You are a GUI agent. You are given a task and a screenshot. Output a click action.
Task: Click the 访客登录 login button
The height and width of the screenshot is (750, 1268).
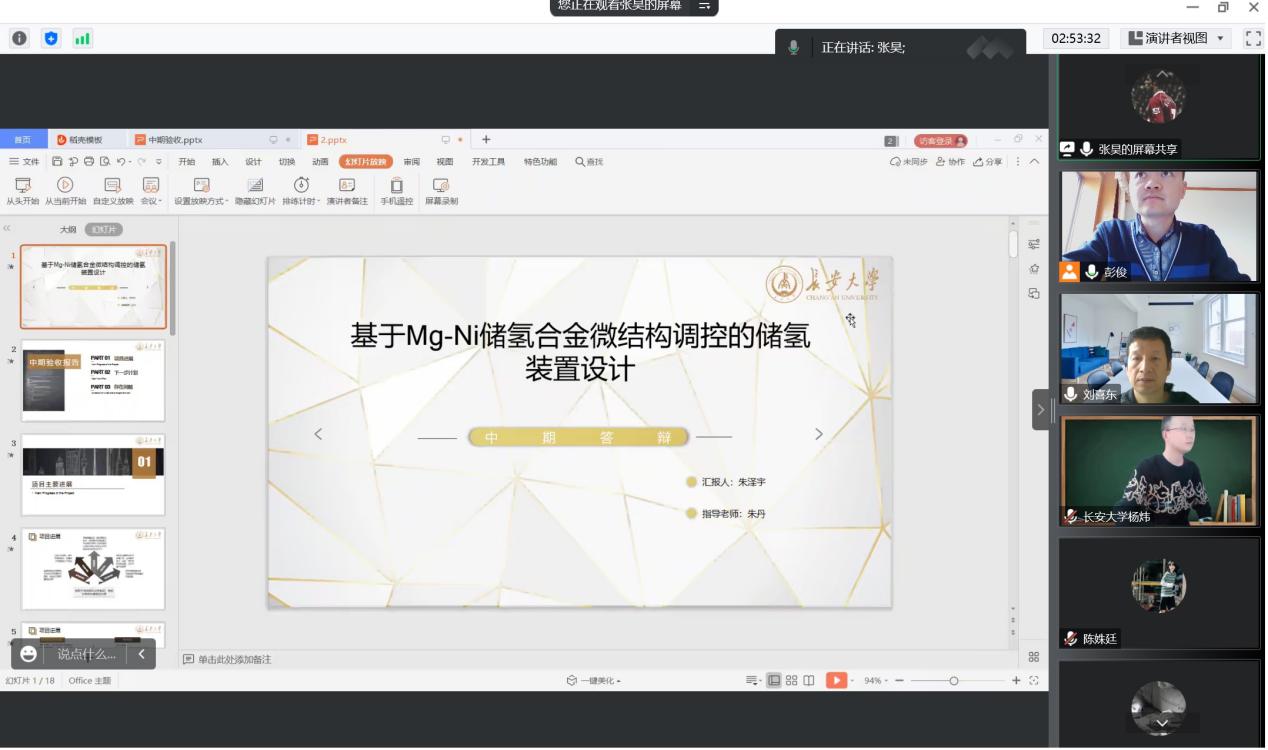(940, 141)
